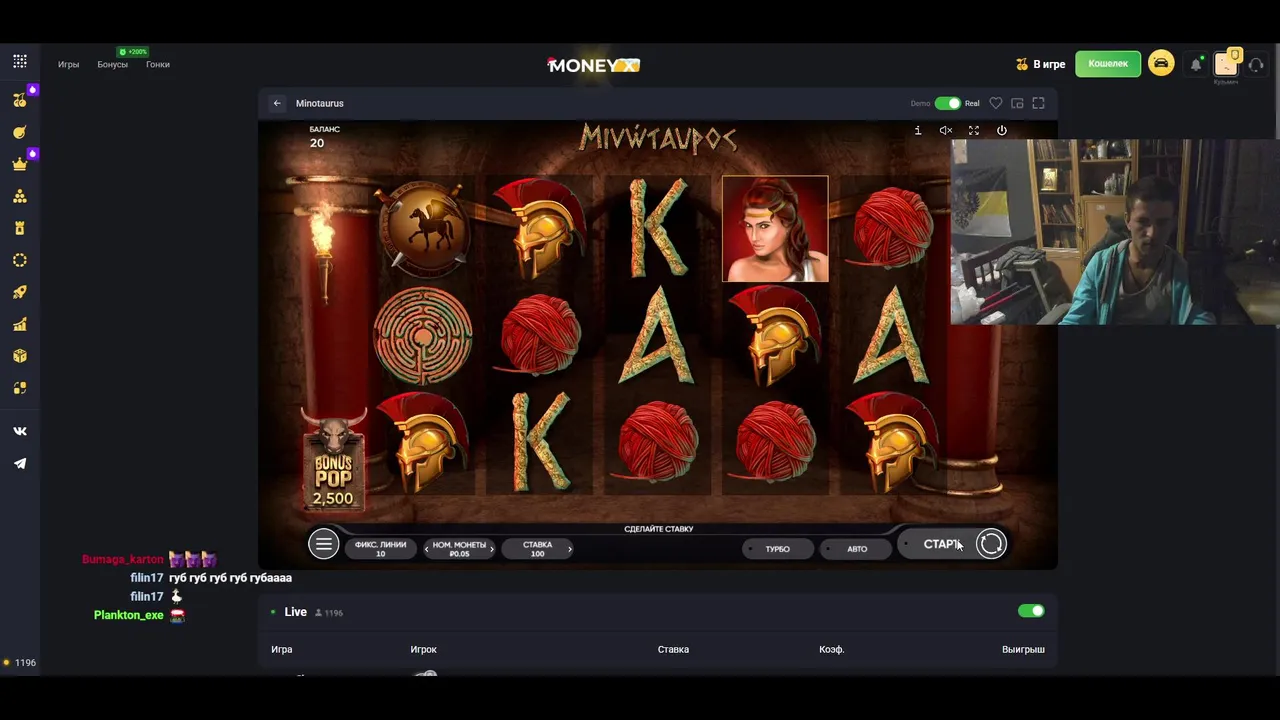
Task: Click chat username Plankton_exe
Action: coord(128,615)
